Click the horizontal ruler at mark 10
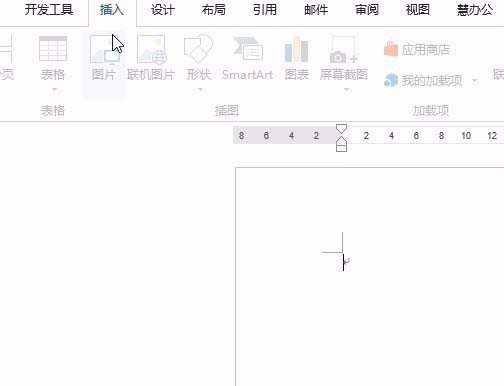This screenshot has height=386, width=504. (466, 136)
